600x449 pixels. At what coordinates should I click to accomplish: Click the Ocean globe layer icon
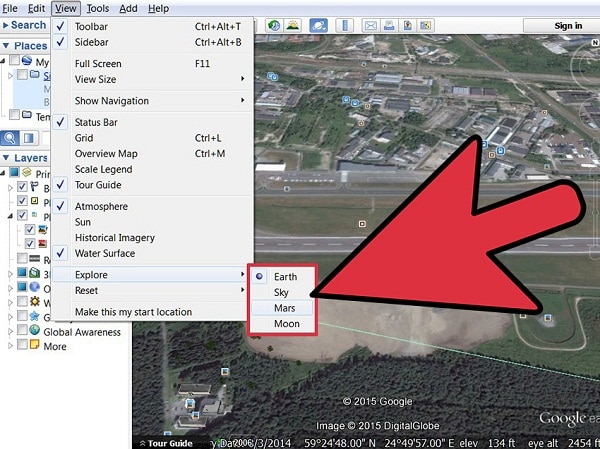[35, 287]
